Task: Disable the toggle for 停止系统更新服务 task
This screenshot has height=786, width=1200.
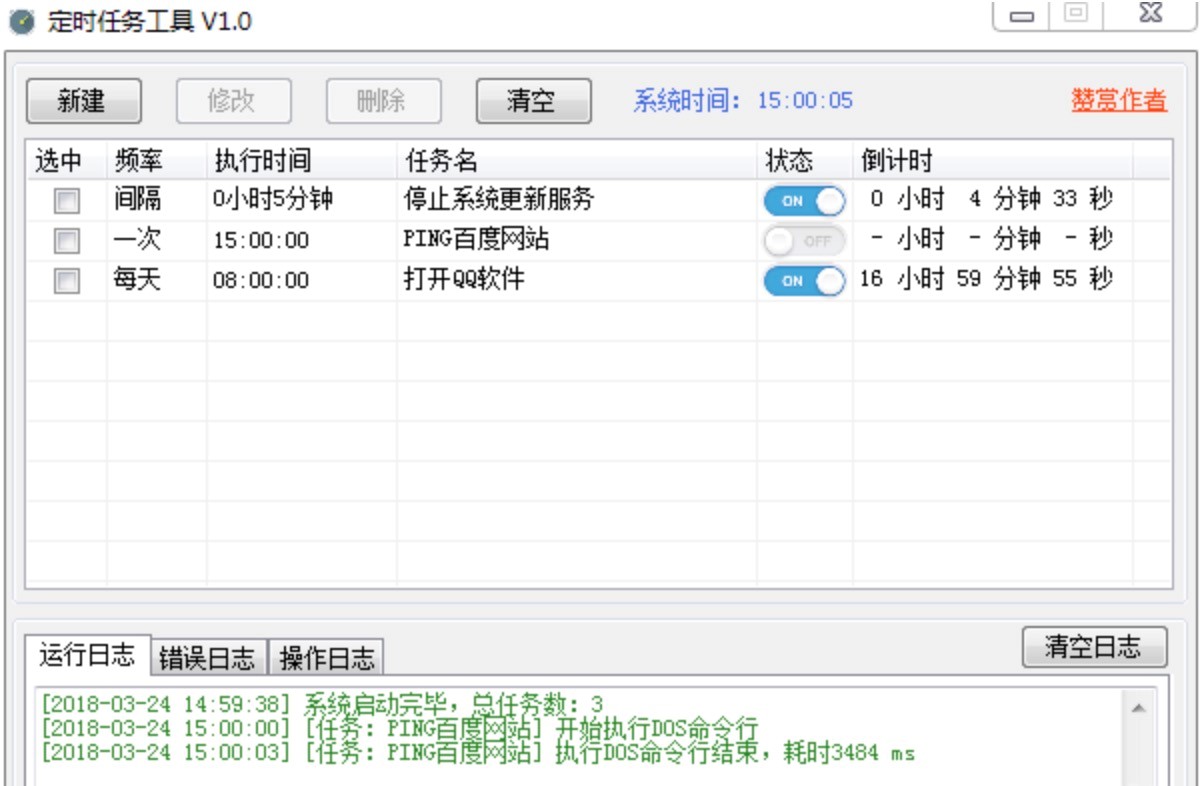Action: pyautogui.click(x=804, y=200)
